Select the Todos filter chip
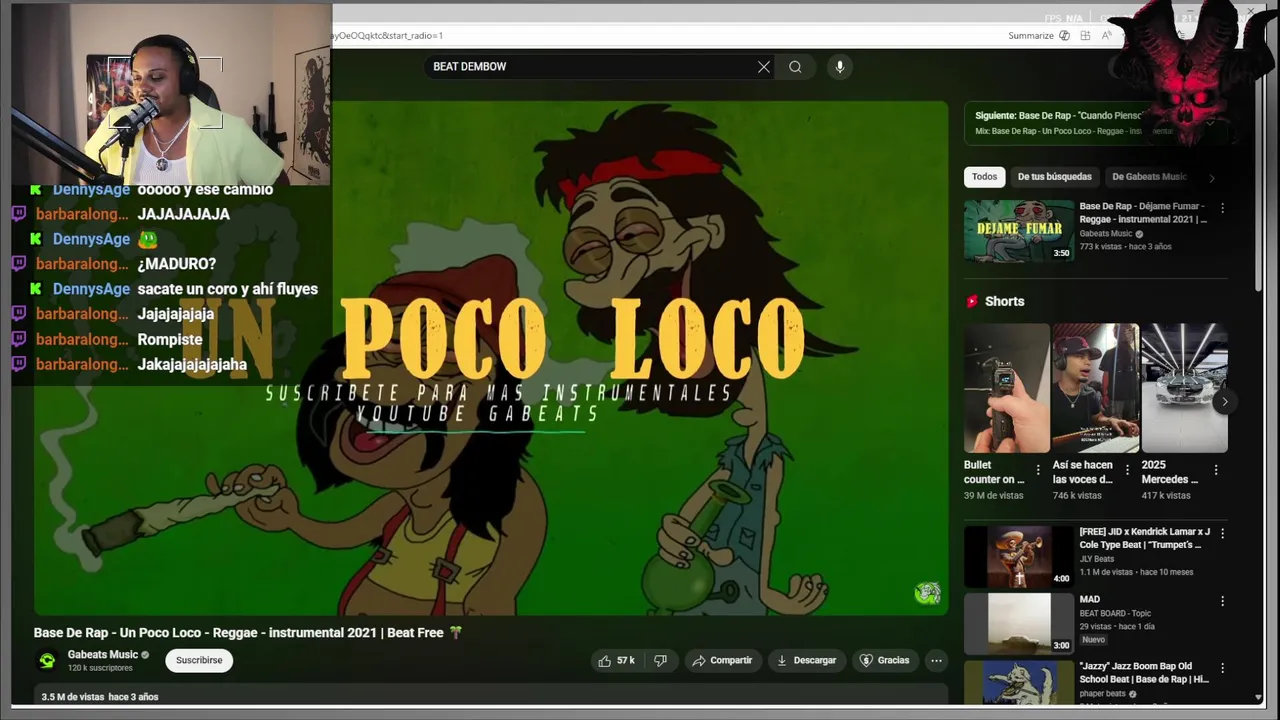This screenshot has width=1280, height=720. 984,177
